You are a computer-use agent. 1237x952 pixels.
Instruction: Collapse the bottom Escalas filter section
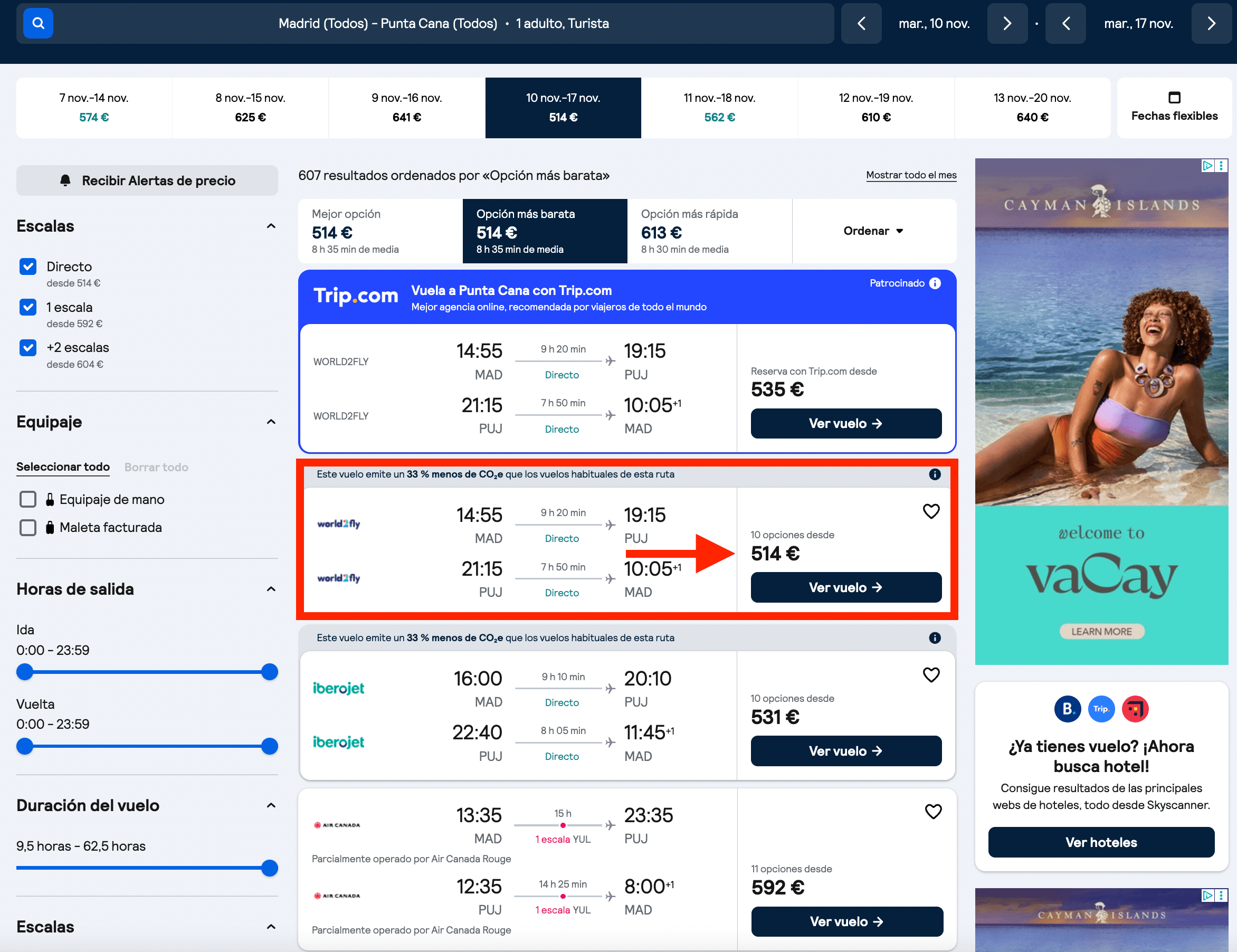(x=271, y=927)
